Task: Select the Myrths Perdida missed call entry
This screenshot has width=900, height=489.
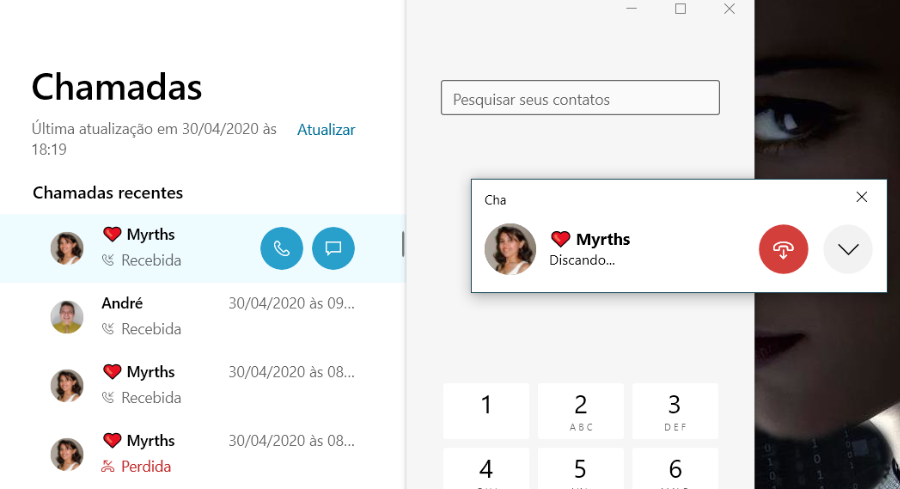Action: 200,454
